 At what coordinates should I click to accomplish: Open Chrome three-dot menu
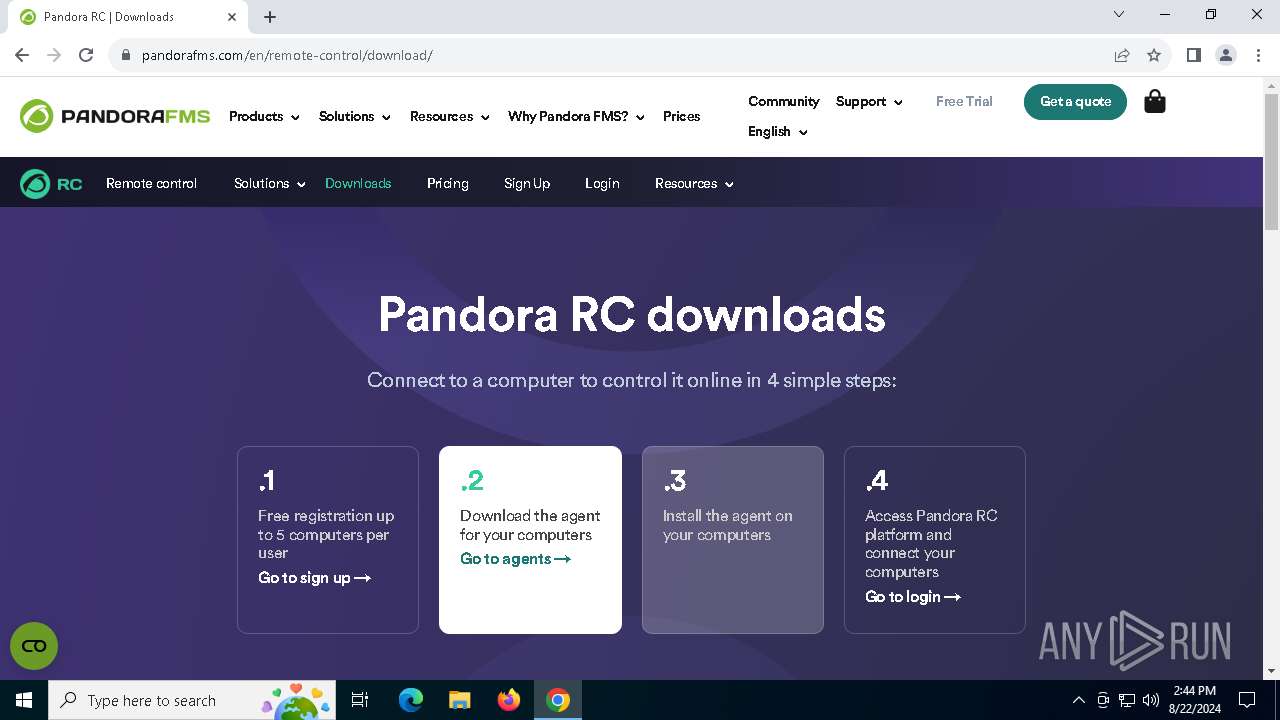tap(1258, 55)
